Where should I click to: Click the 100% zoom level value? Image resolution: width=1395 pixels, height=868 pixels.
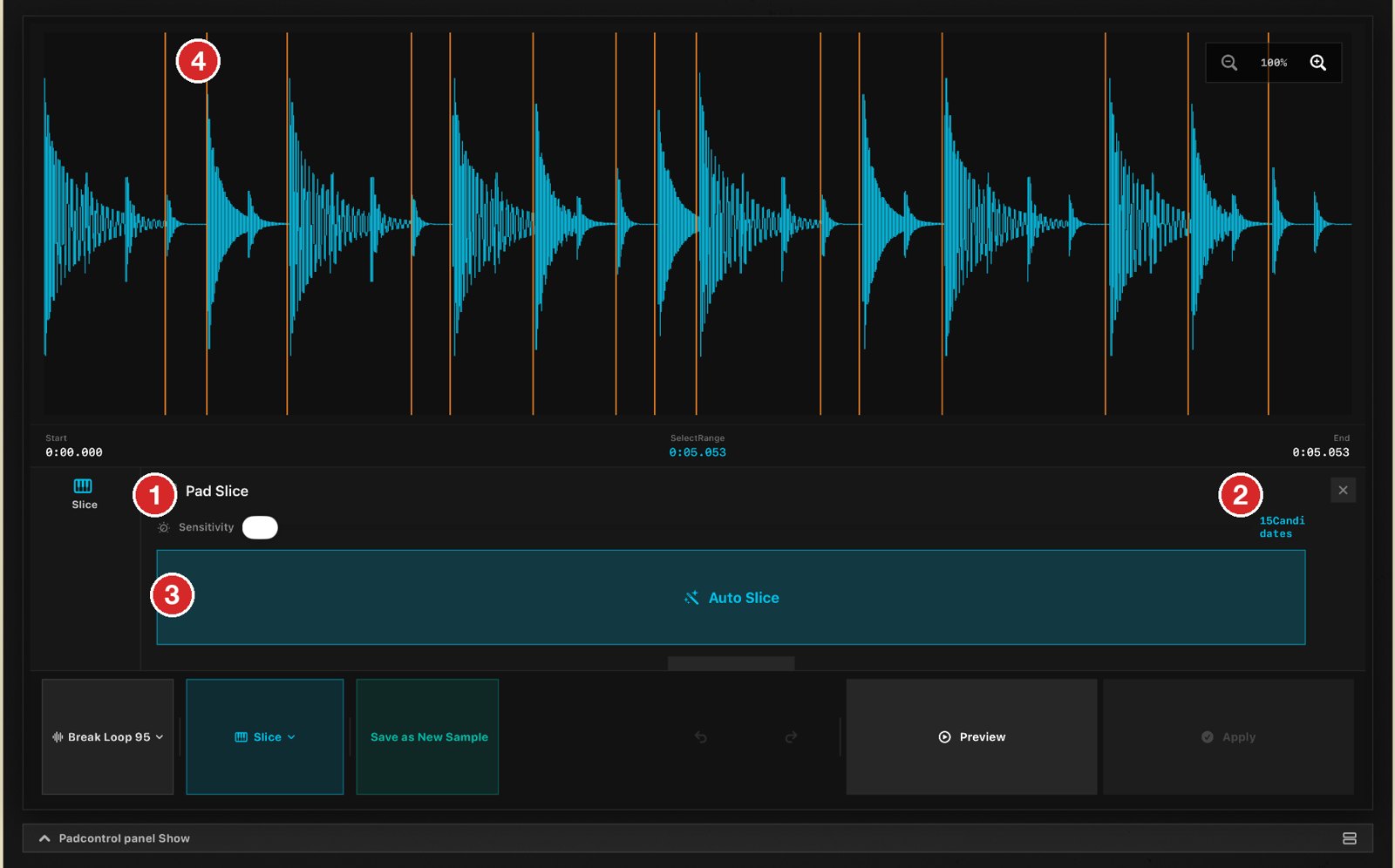click(x=1274, y=63)
